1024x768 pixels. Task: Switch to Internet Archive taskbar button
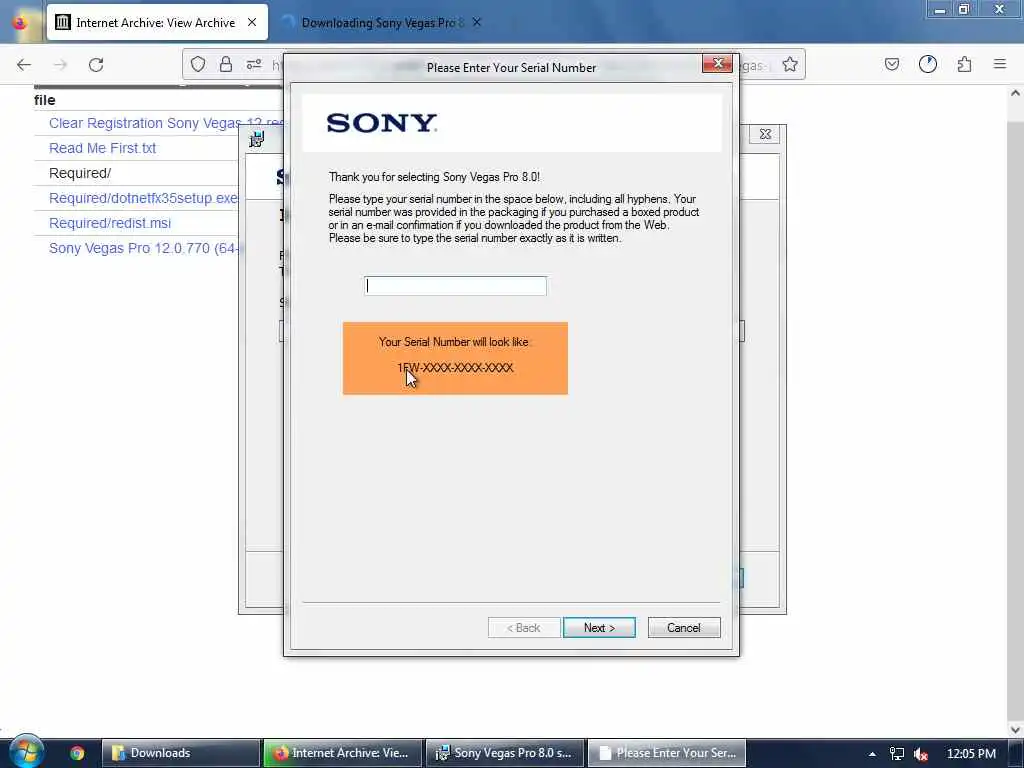click(x=343, y=753)
